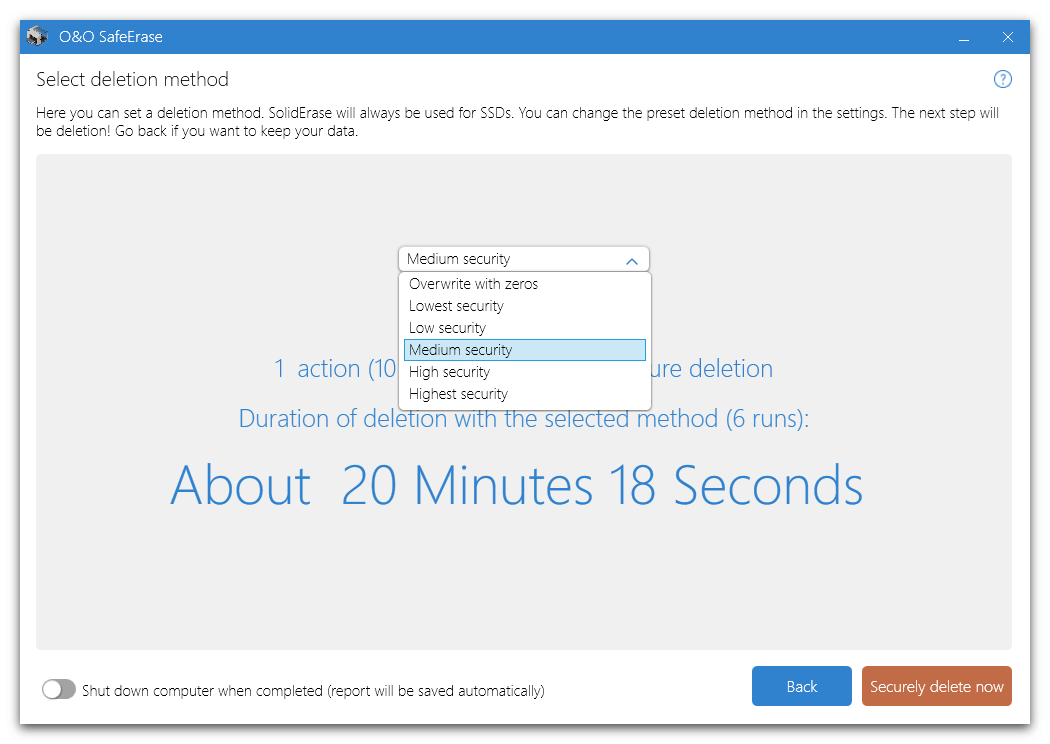Open the help question mark icon

(x=1002, y=79)
